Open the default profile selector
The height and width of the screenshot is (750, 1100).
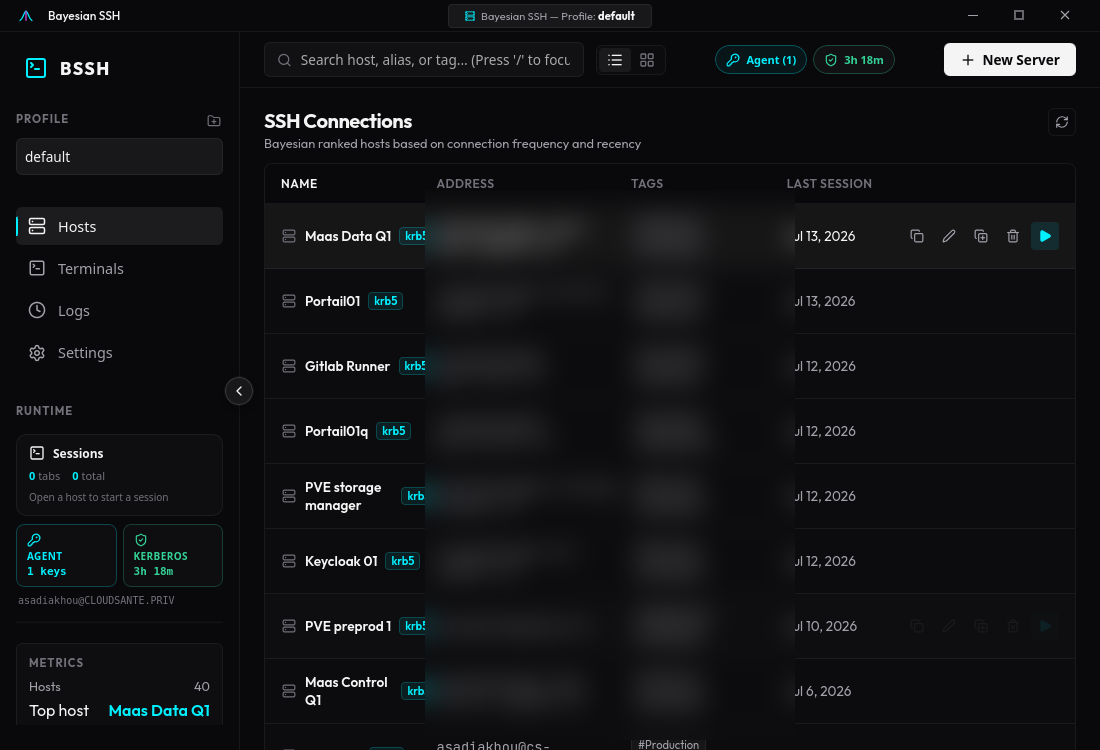click(x=119, y=156)
